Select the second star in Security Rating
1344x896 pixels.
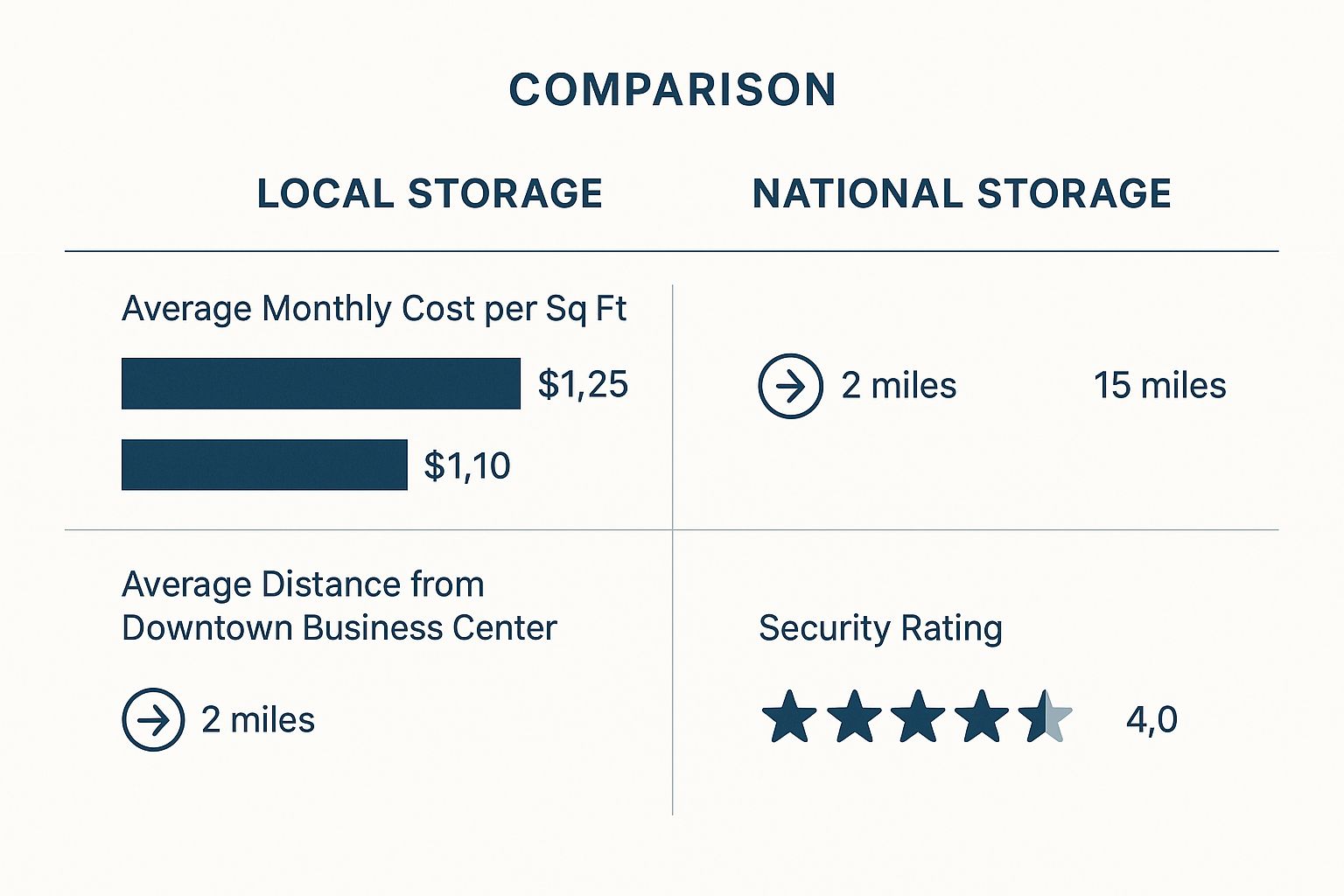pyautogui.click(x=854, y=717)
